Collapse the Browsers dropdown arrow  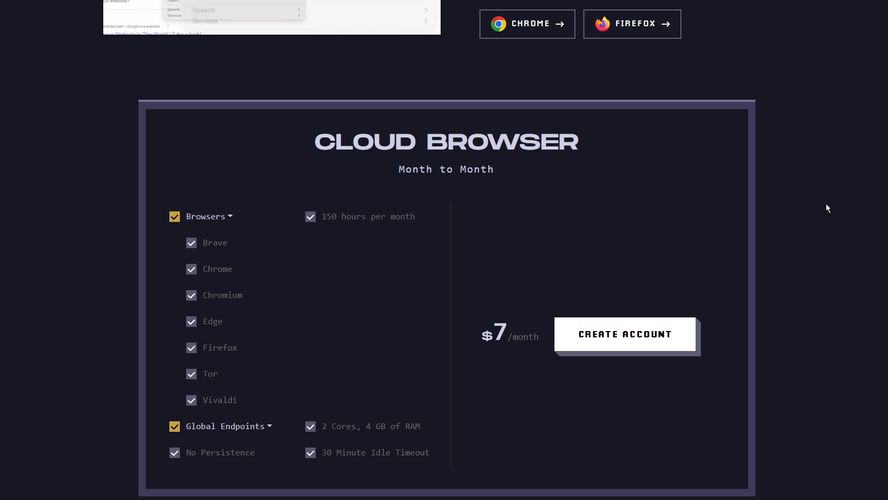pyautogui.click(x=230, y=216)
